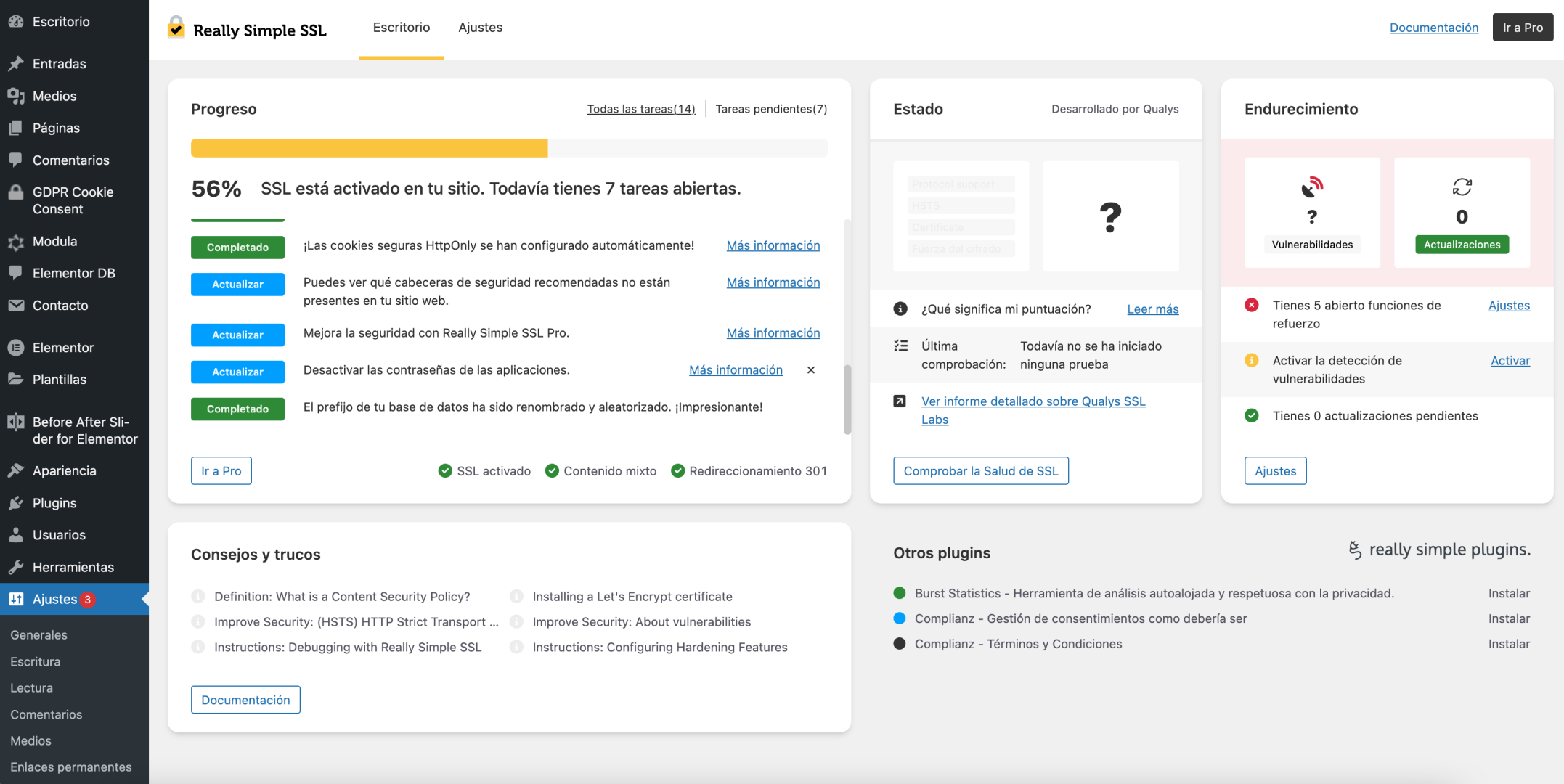Click the task list scrollbar

[847, 399]
